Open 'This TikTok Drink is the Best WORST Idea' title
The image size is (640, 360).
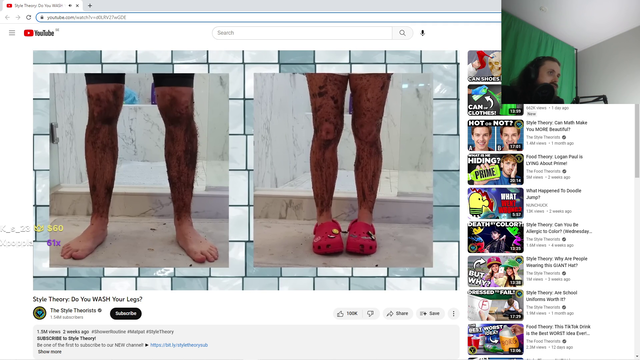coord(558,330)
